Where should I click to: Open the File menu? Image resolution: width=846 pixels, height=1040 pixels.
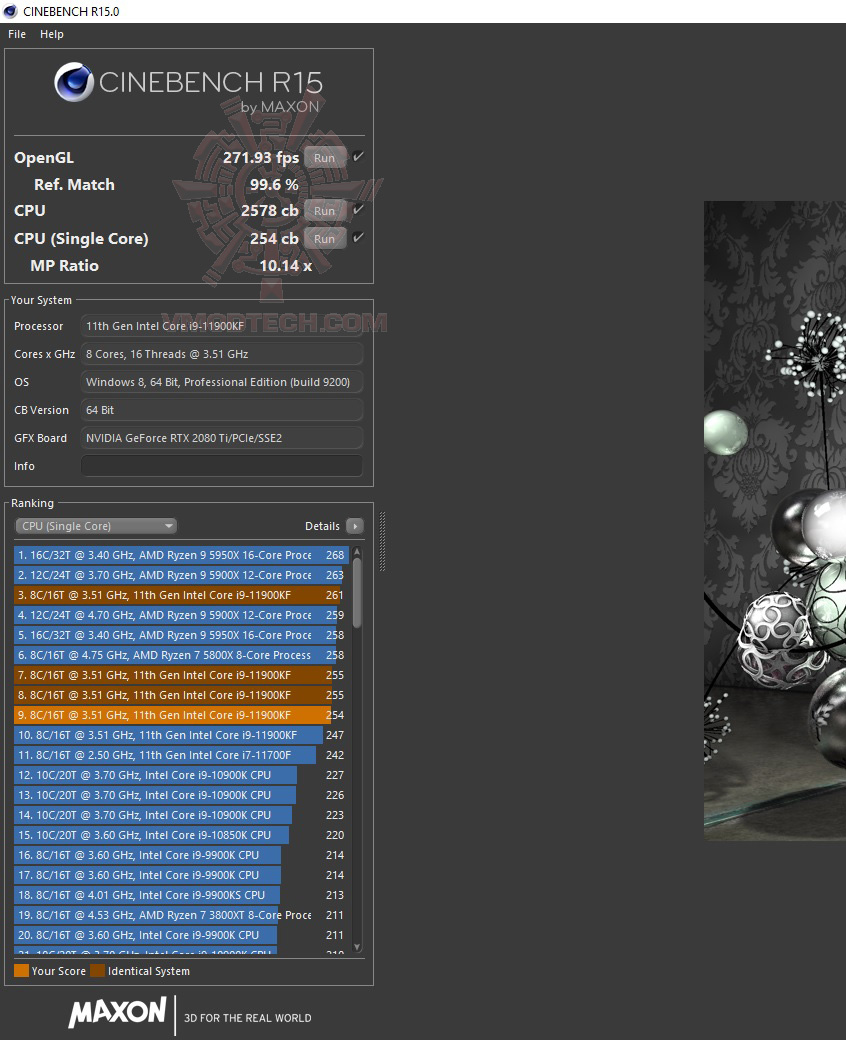point(17,34)
